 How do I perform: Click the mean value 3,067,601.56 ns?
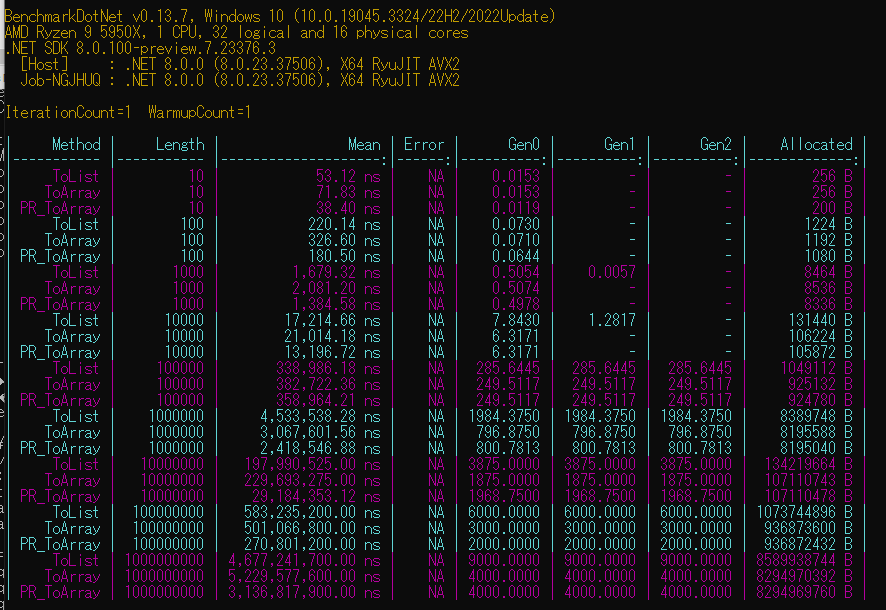[320, 433]
